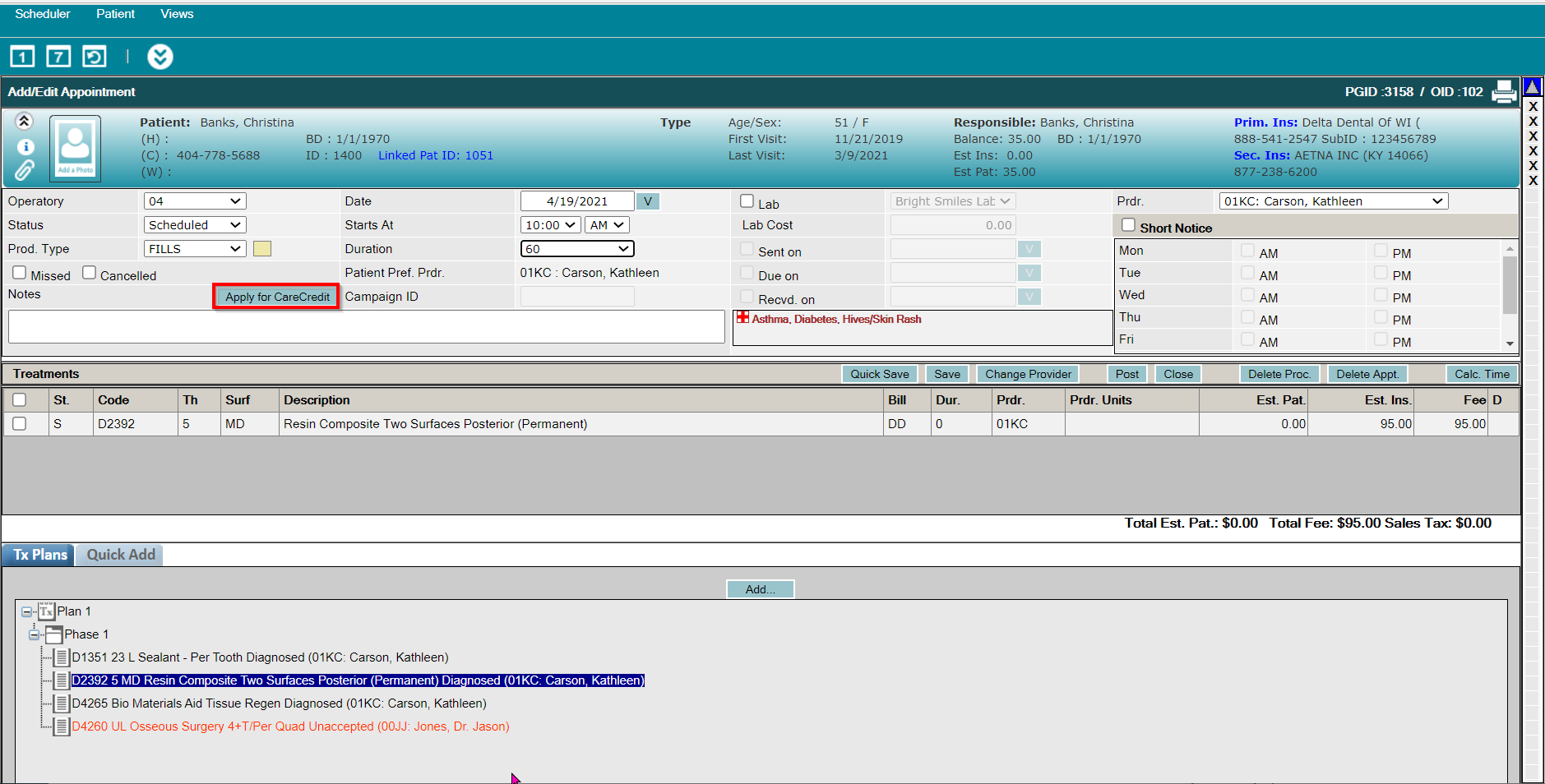Click the Plan 1 Tx icon
The height and width of the screenshot is (784, 1545).
pos(46,611)
